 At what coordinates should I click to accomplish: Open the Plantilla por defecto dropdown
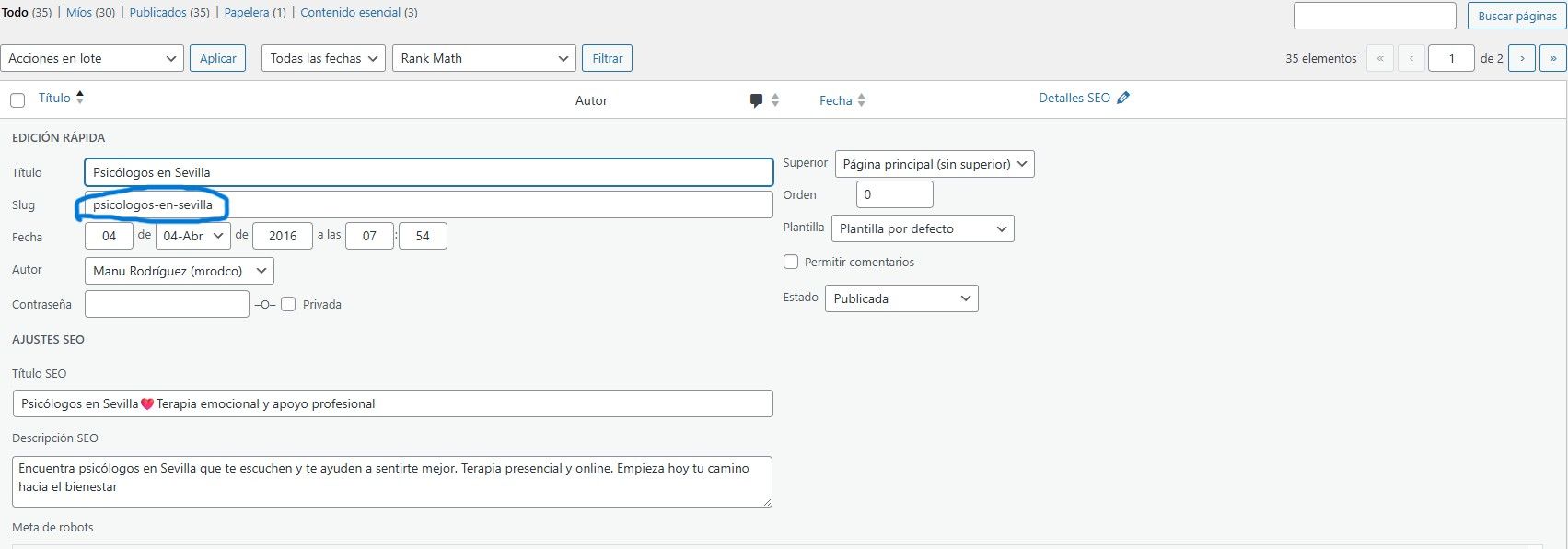922,228
